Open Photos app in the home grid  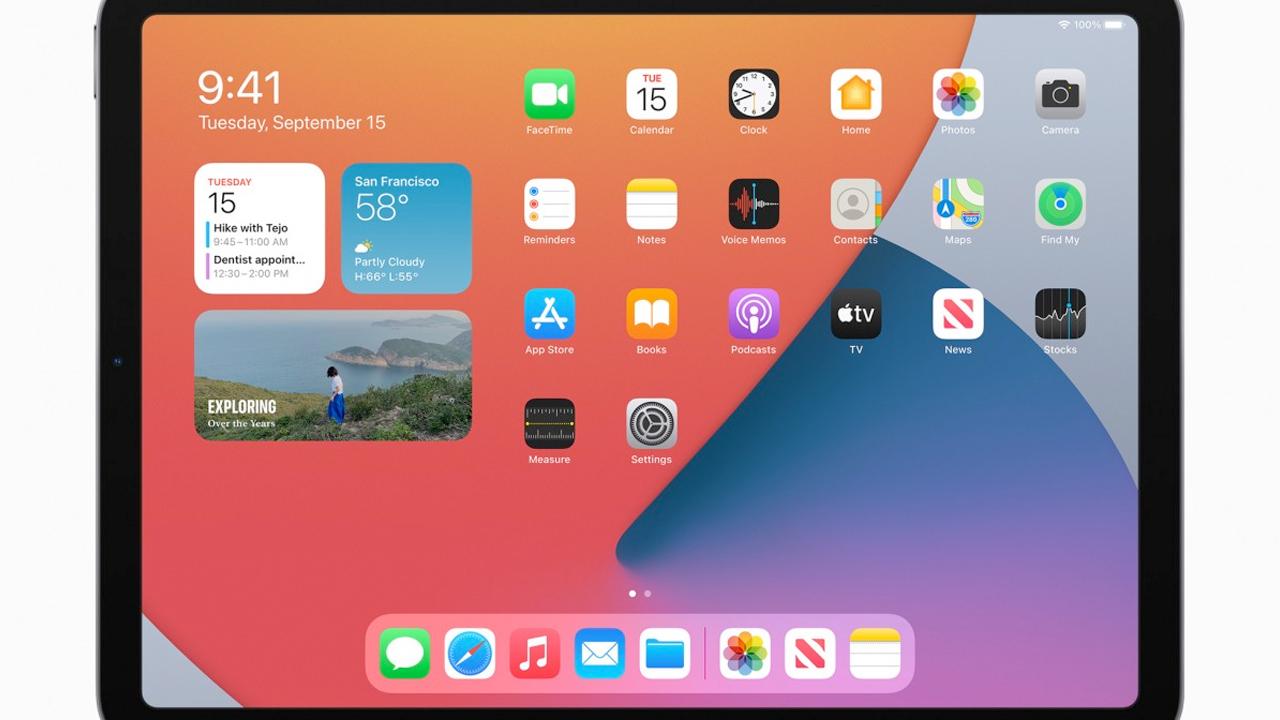(958, 94)
